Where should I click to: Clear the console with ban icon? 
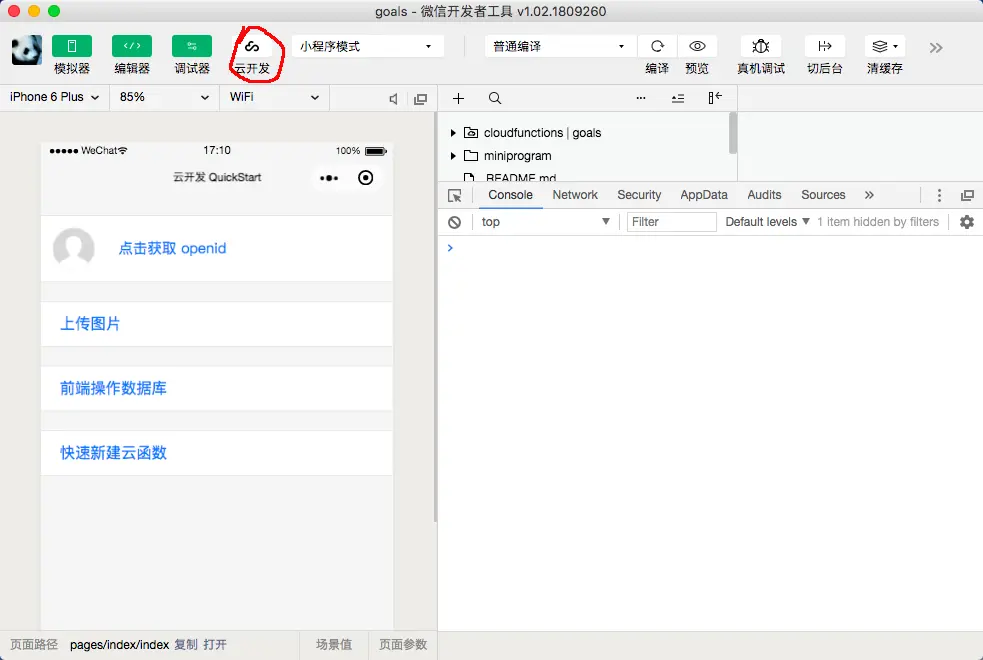click(455, 222)
